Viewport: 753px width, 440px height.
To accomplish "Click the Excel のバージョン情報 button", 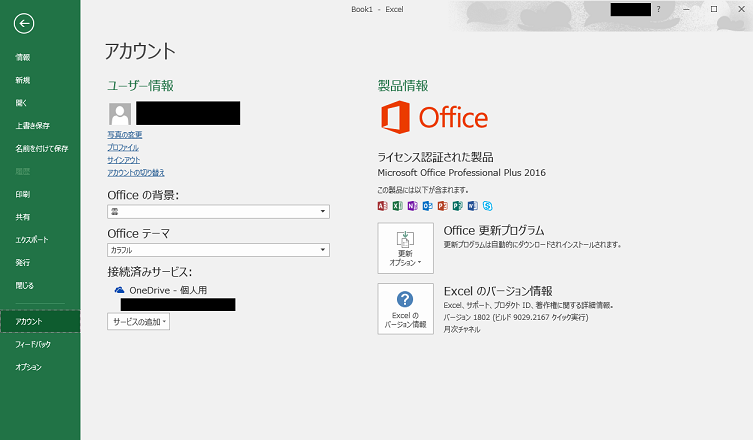I will [405, 309].
